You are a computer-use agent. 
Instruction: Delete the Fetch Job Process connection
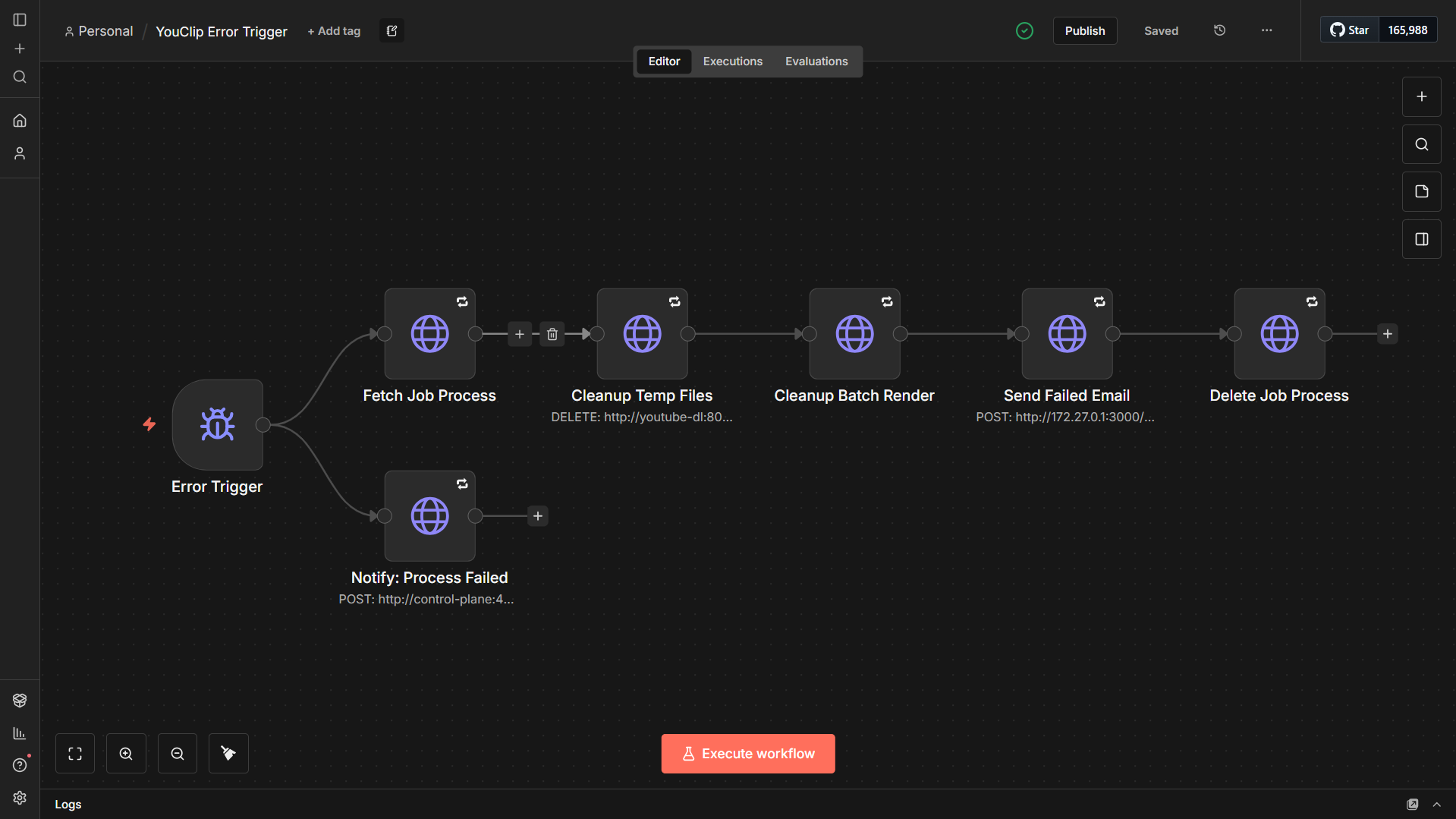552,334
